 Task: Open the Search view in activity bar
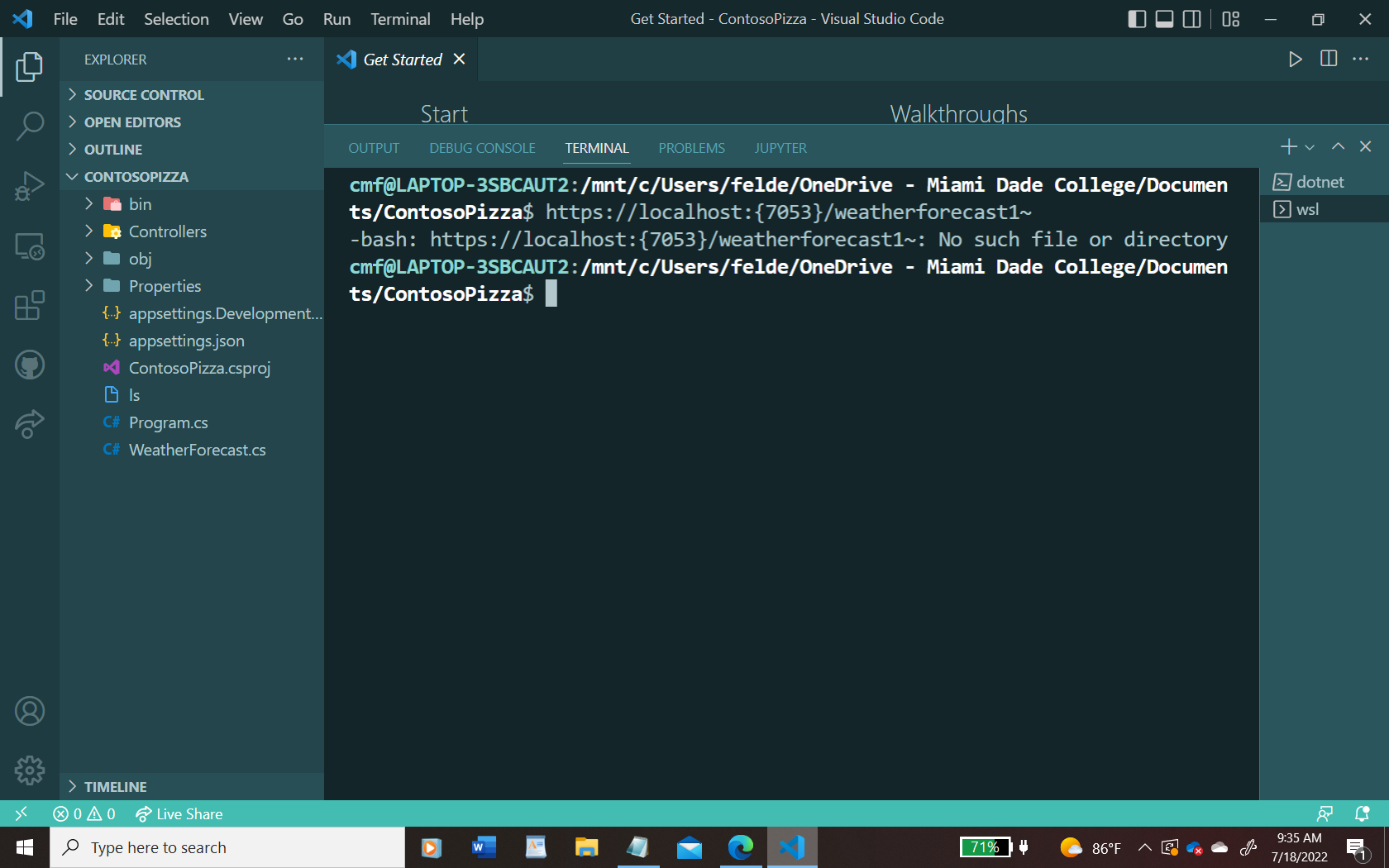tap(30, 126)
